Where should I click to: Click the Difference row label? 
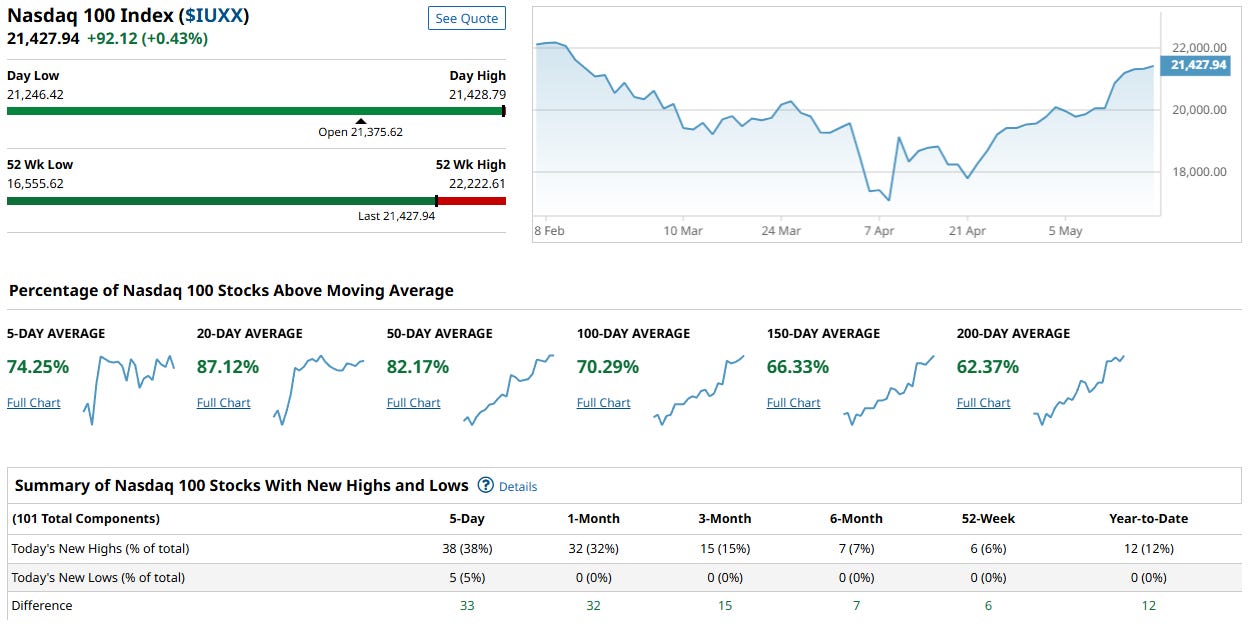(42, 605)
